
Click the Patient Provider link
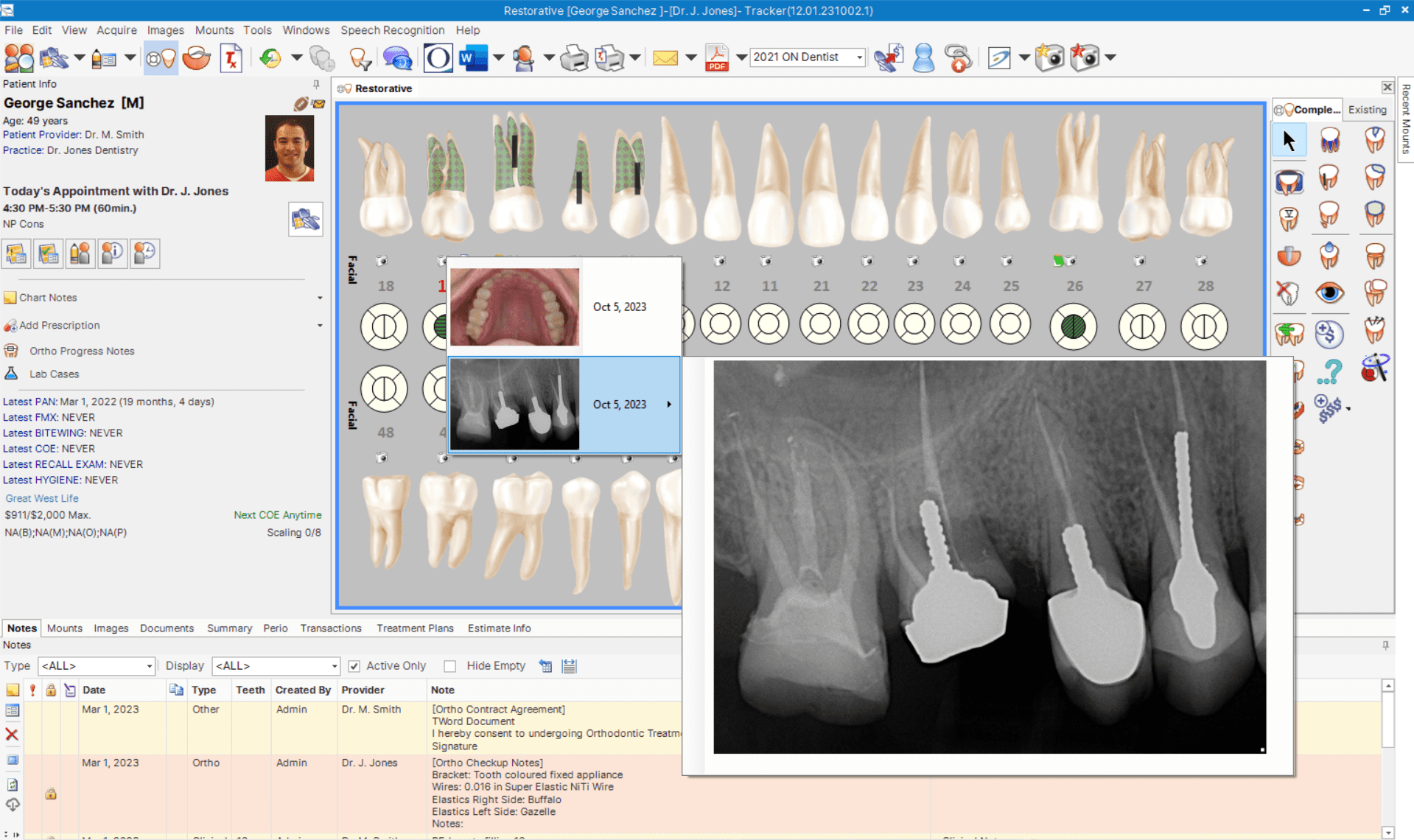click(x=42, y=134)
